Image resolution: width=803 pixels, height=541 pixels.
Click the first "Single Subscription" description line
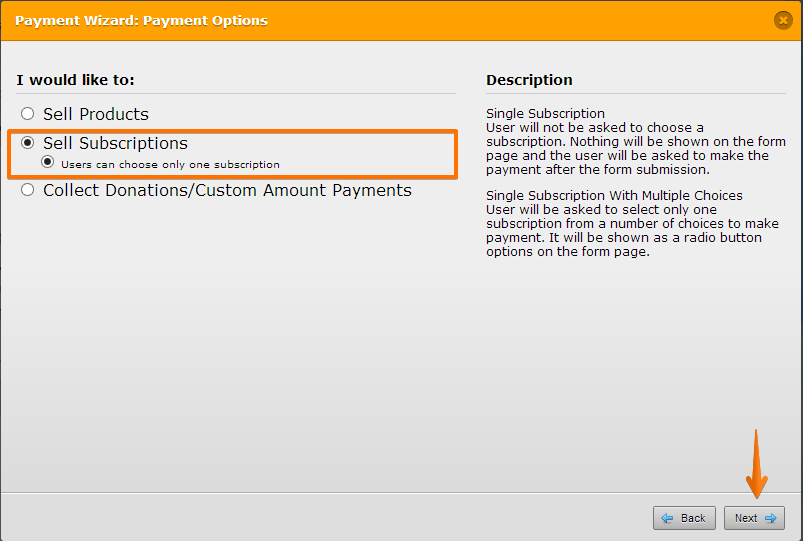point(545,114)
